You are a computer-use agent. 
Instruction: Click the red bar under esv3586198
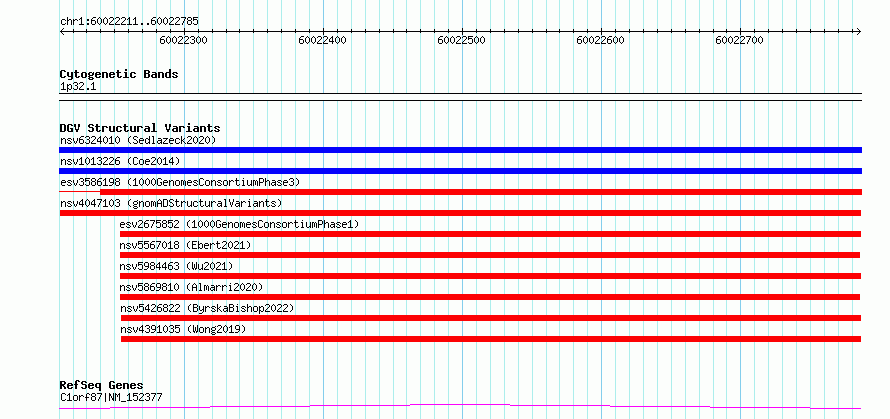coord(481,192)
